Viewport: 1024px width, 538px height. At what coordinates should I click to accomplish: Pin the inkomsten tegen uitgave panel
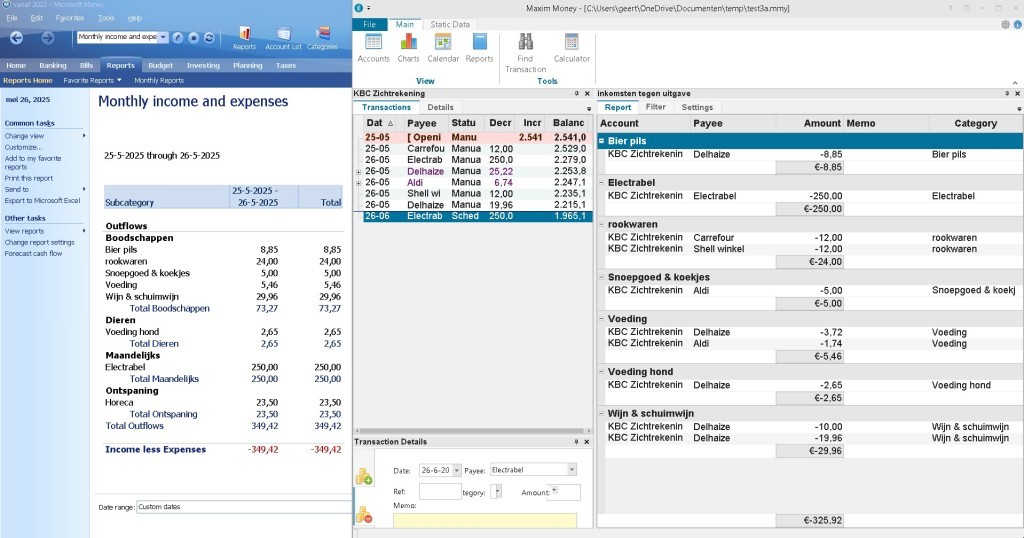click(1006, 93)
